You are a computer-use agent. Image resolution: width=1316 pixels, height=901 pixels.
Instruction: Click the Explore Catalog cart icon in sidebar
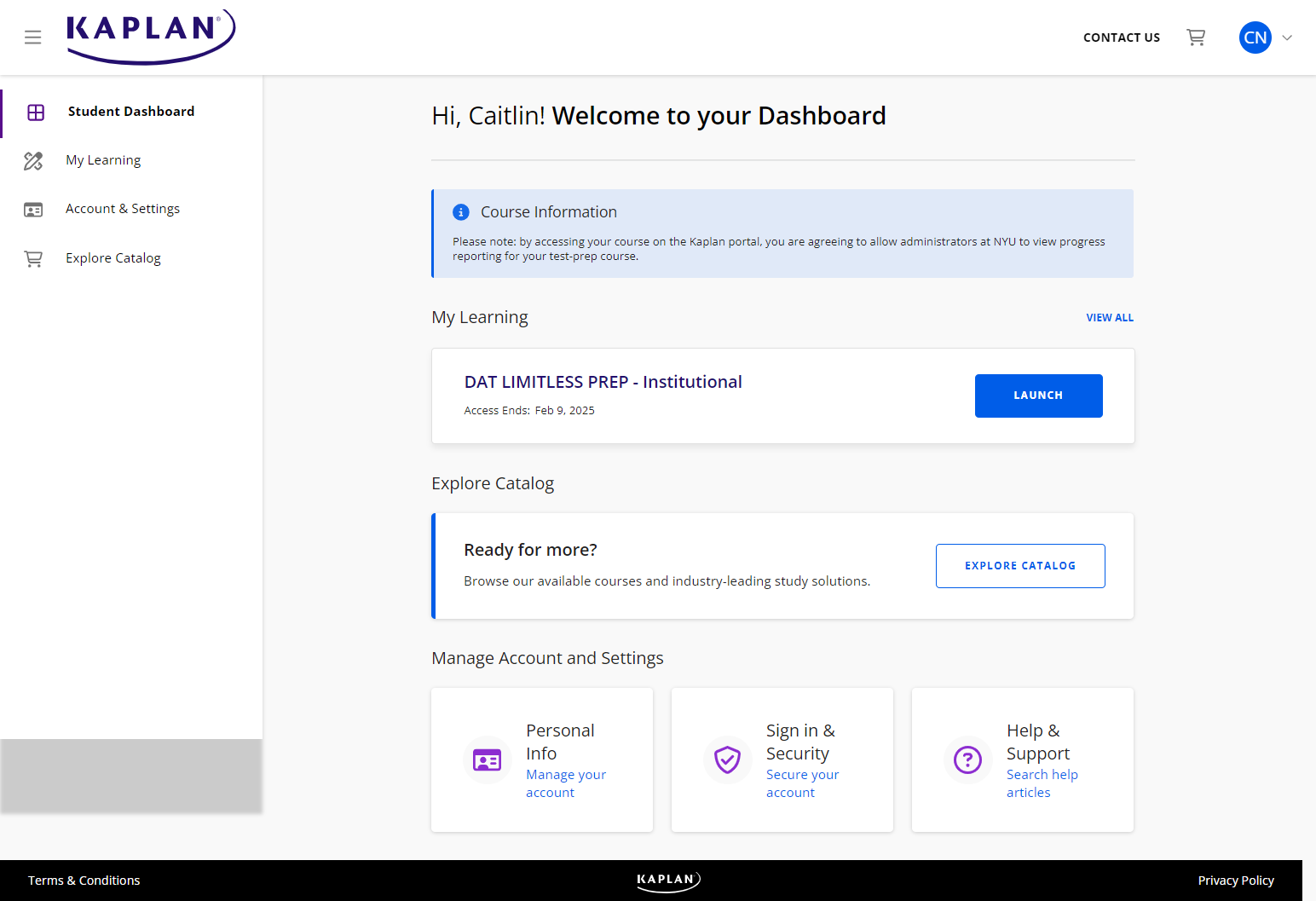click(x=33, y=258)
